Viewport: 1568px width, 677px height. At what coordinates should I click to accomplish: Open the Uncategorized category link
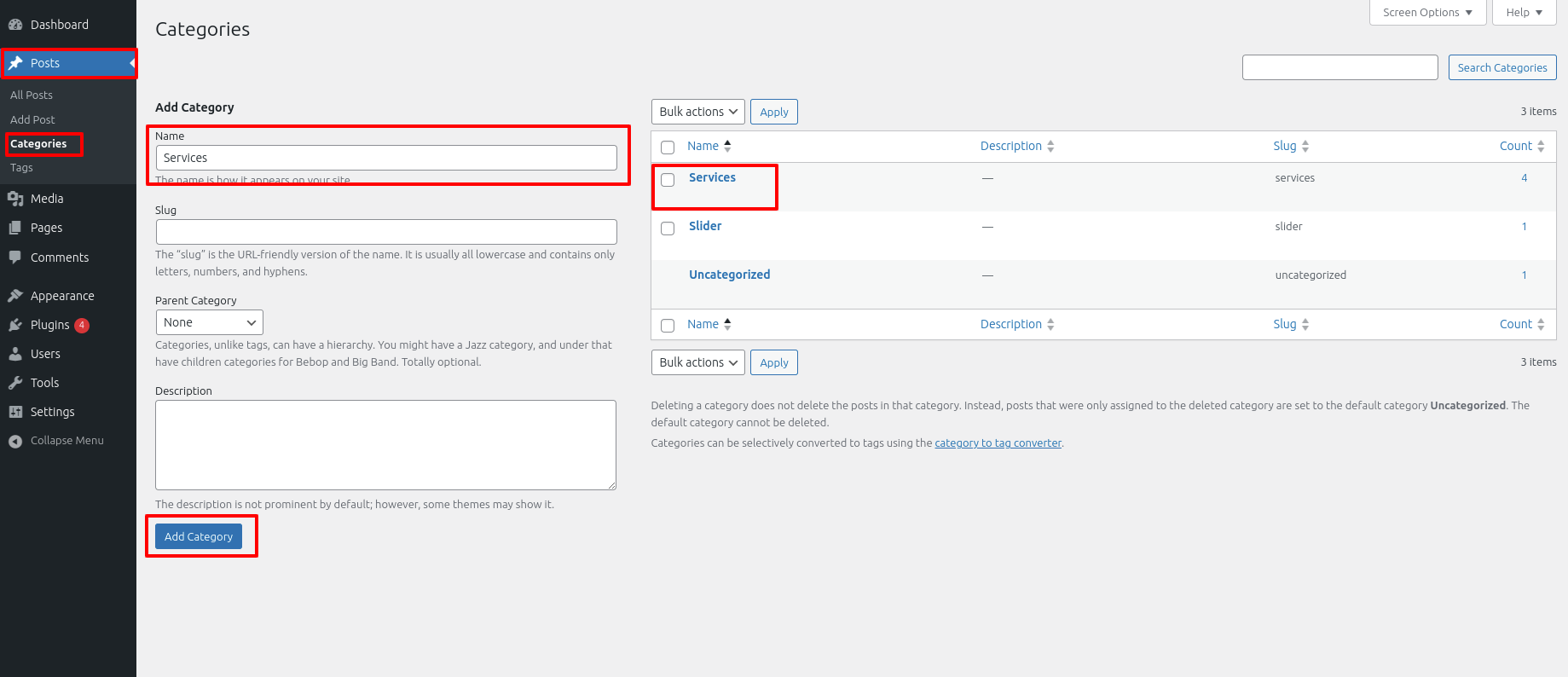click(x=729, y=275)
